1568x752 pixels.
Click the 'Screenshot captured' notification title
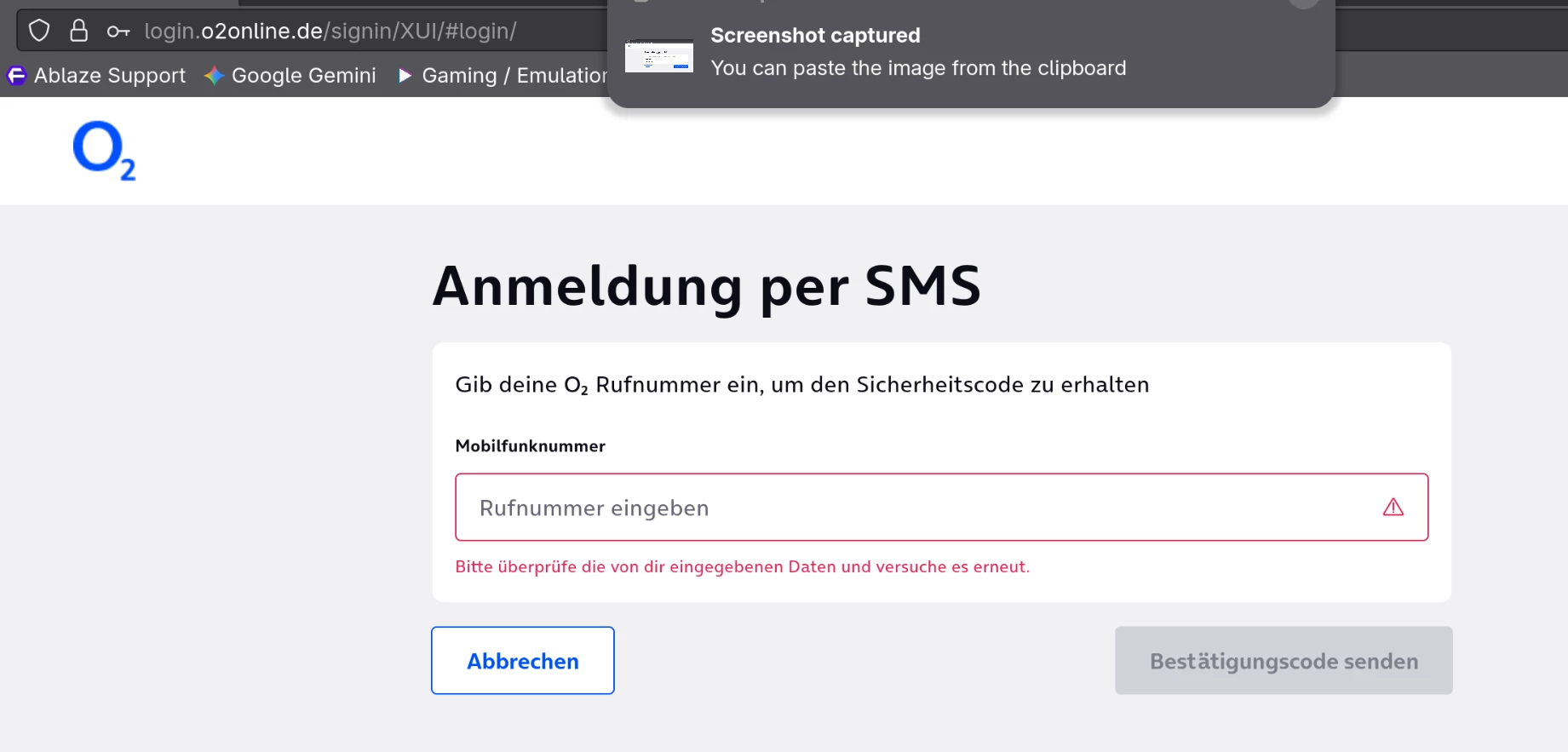(815, 36)
